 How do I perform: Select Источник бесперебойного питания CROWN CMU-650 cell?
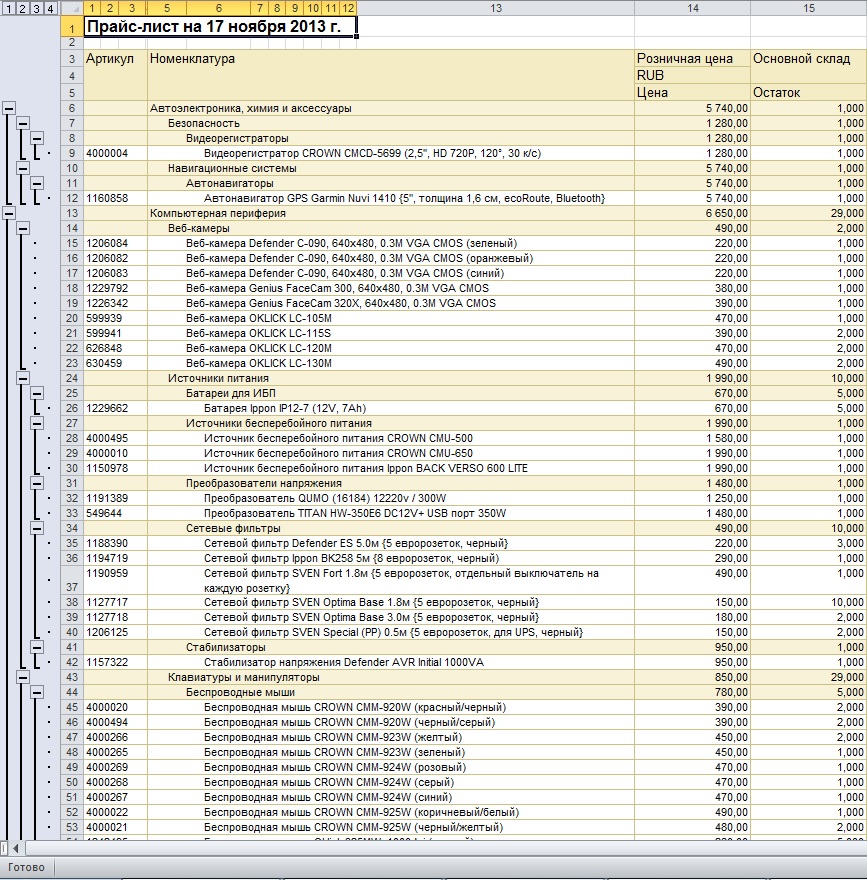coord(391,453)
